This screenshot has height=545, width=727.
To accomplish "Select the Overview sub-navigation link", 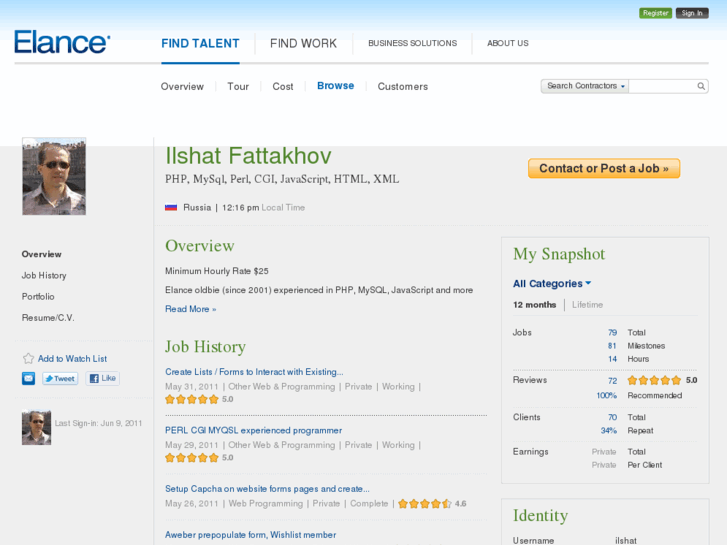I will pyautogui.click(x=182, y=87).
